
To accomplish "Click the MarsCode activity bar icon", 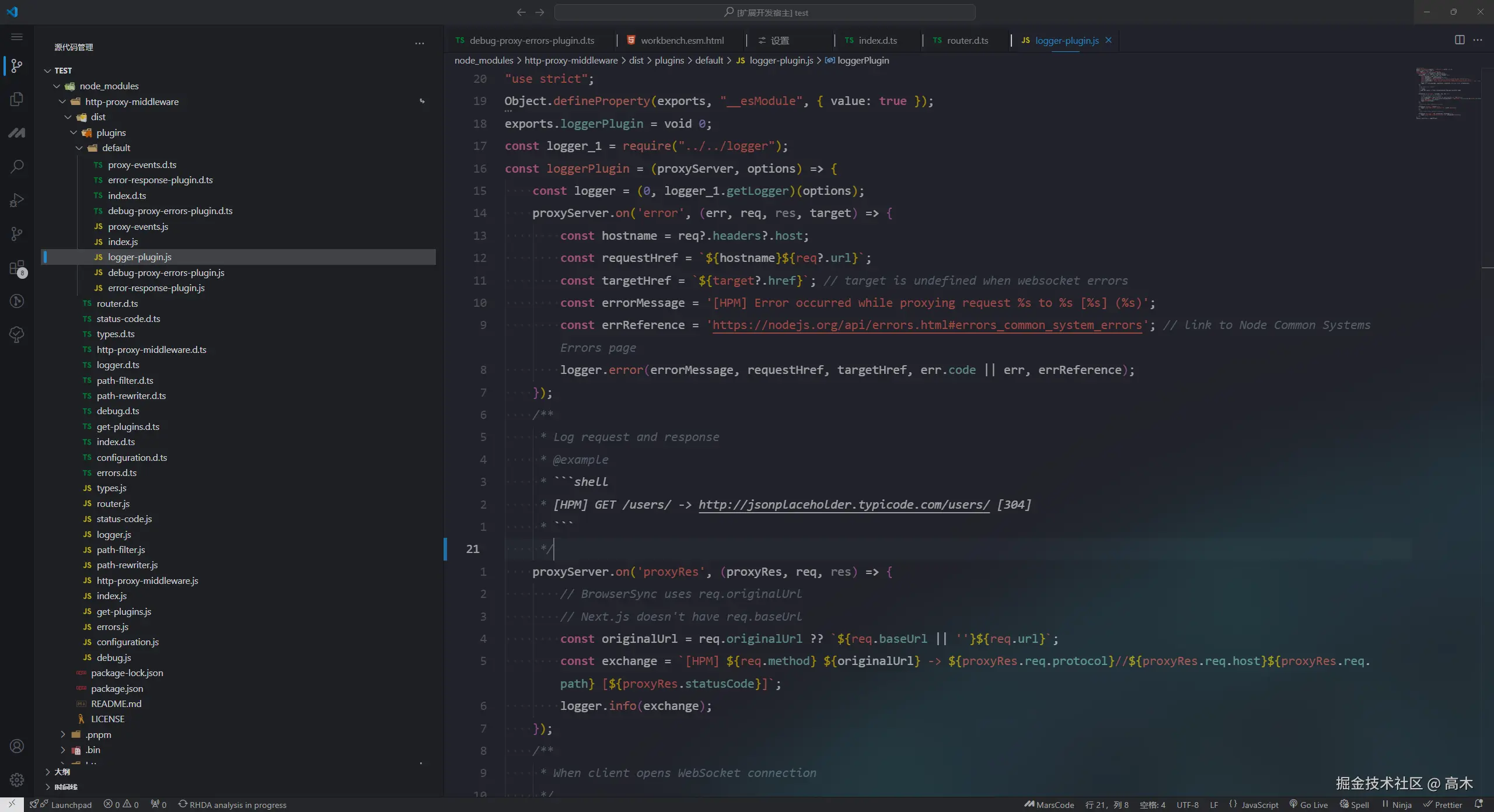I will (17, 133).
